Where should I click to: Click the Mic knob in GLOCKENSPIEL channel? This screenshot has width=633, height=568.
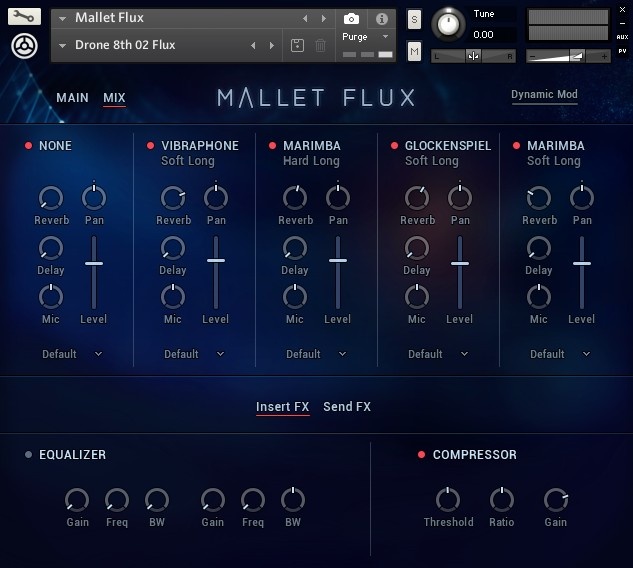[x=417, y=296]
